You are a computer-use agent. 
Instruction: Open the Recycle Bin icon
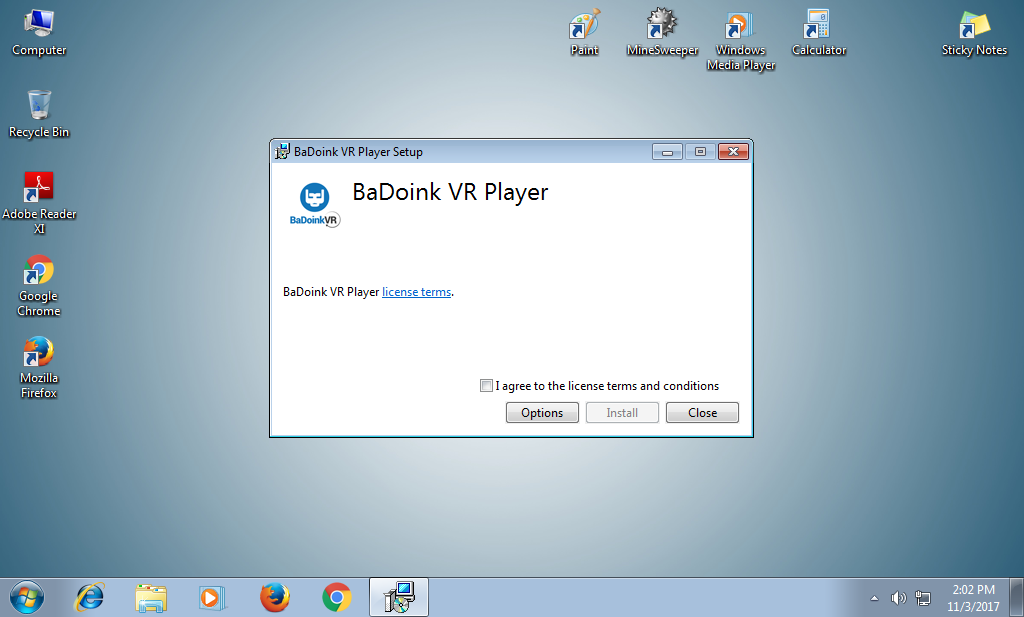point(39,114)
